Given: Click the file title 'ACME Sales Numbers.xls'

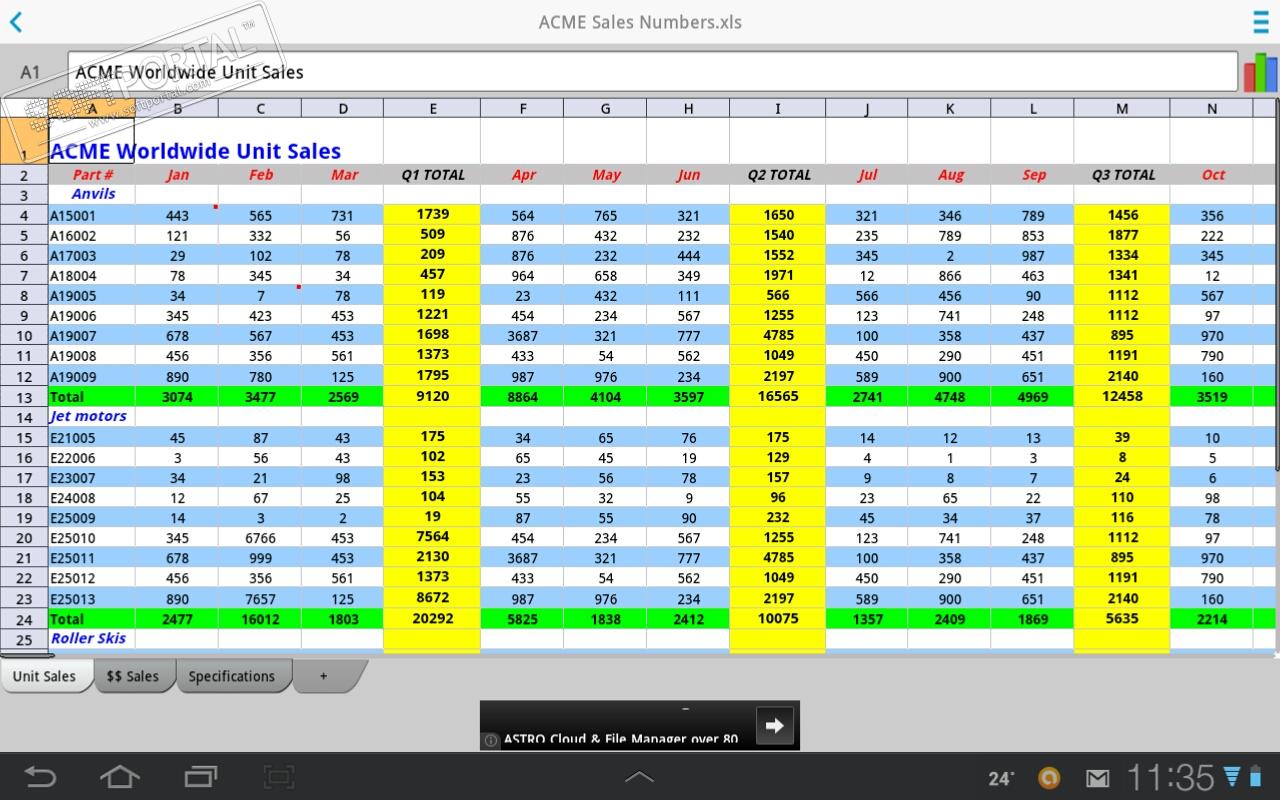Looking at the screenshot, I should pos(640,22).
